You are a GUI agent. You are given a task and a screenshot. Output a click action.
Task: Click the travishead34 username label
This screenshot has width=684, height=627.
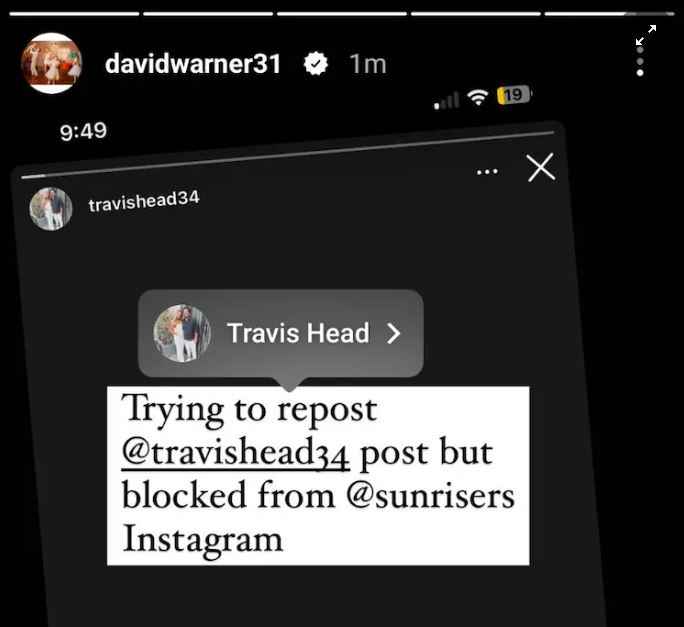pos(144,201)
